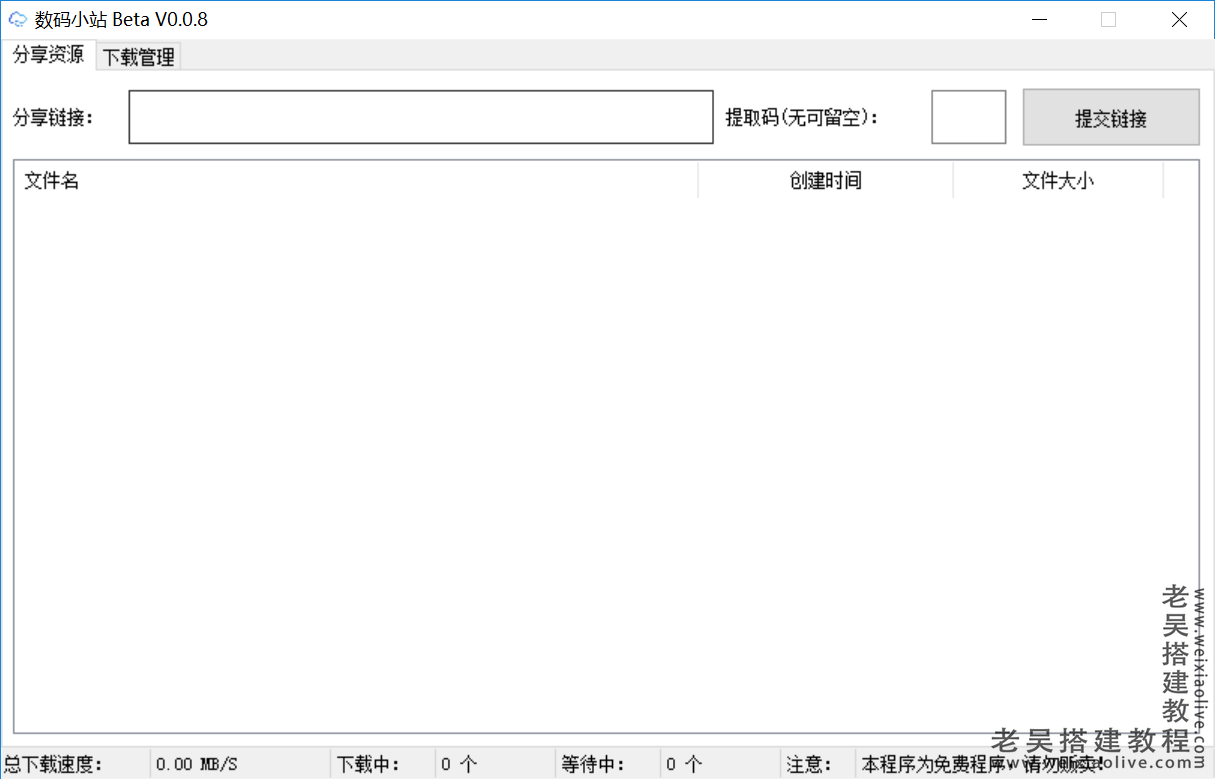Click the cloud logo icon in title bar
The height and width of the screenshot is (779, 1215).
[x=17, y=19]
